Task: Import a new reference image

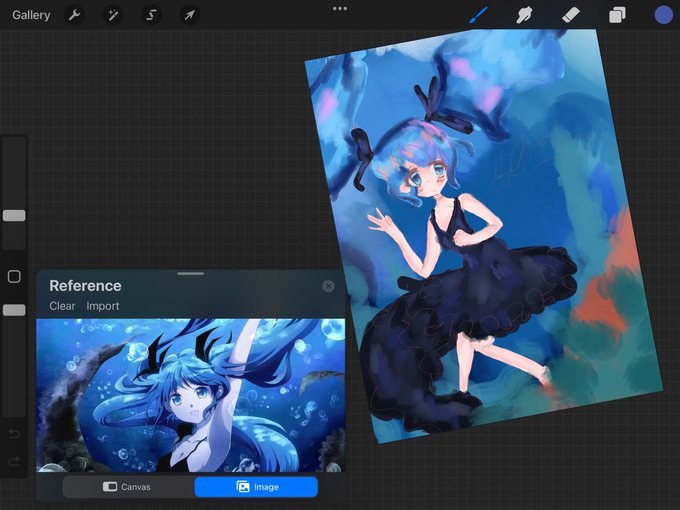Action: pos(103,306)
